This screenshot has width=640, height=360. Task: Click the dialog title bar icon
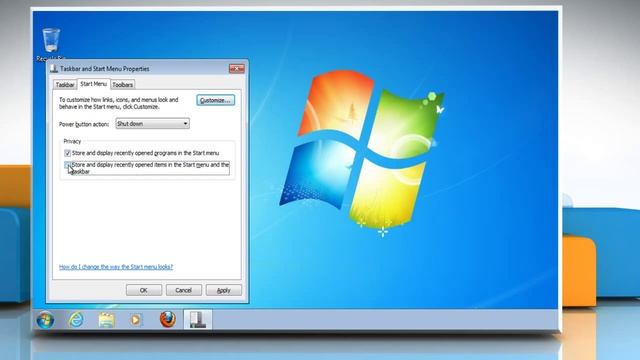tap(54, 69)
